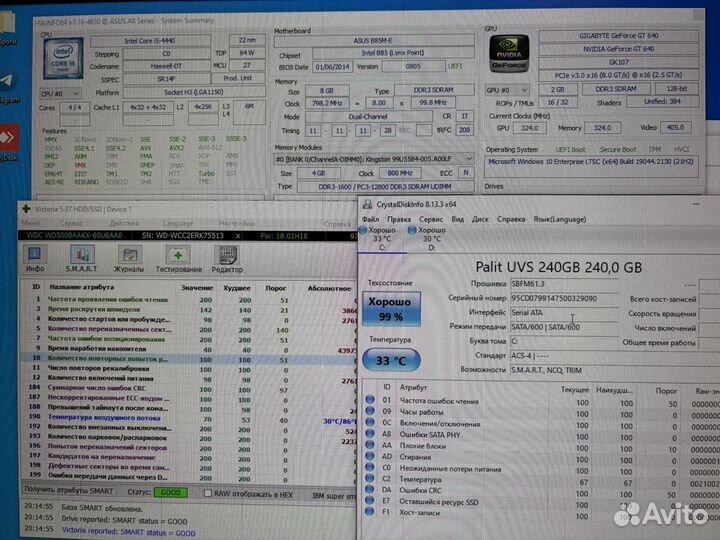Open the Инфо tool in Victoria
Viewport: 720px width, 540px height.
[35, 259]
